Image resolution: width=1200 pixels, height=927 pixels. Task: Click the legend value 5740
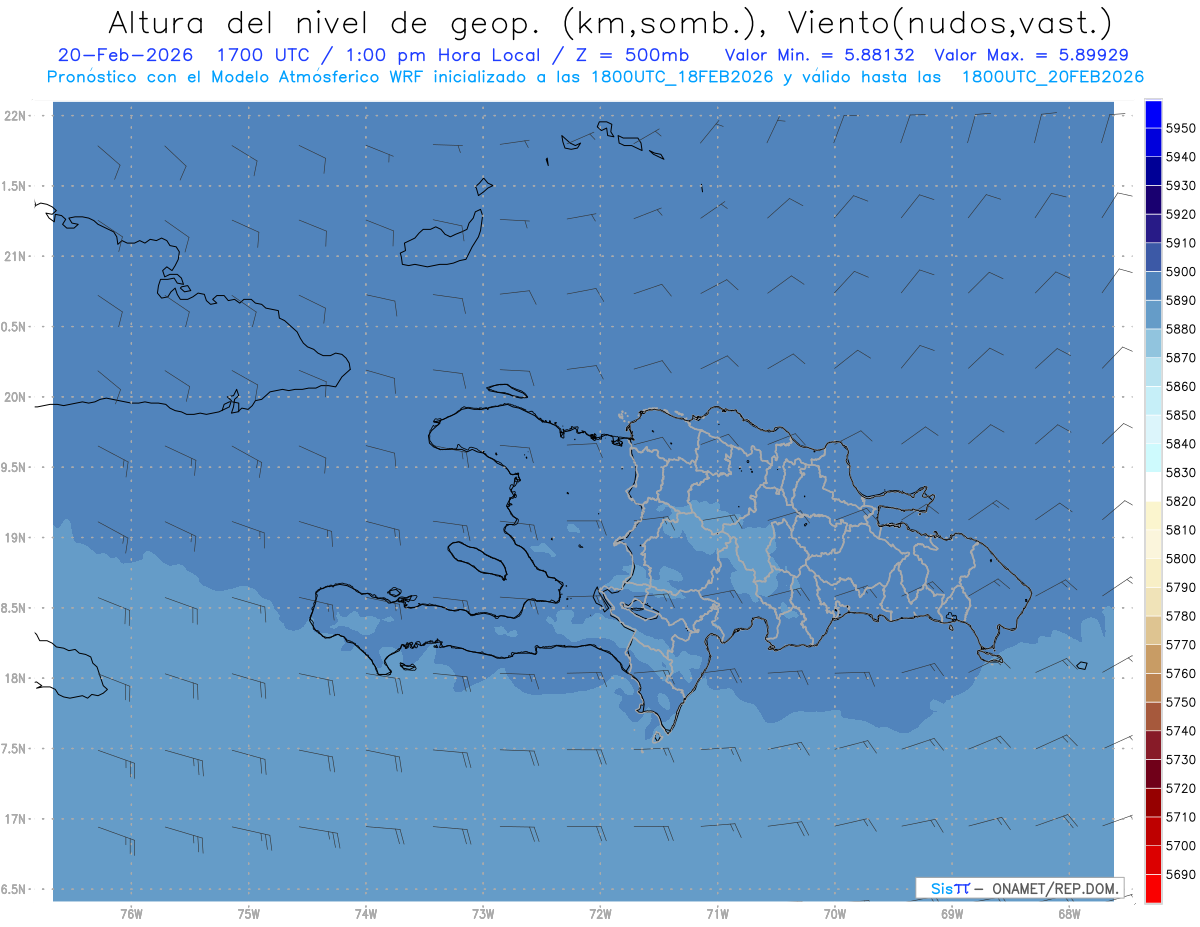[x=1180, y=731]
